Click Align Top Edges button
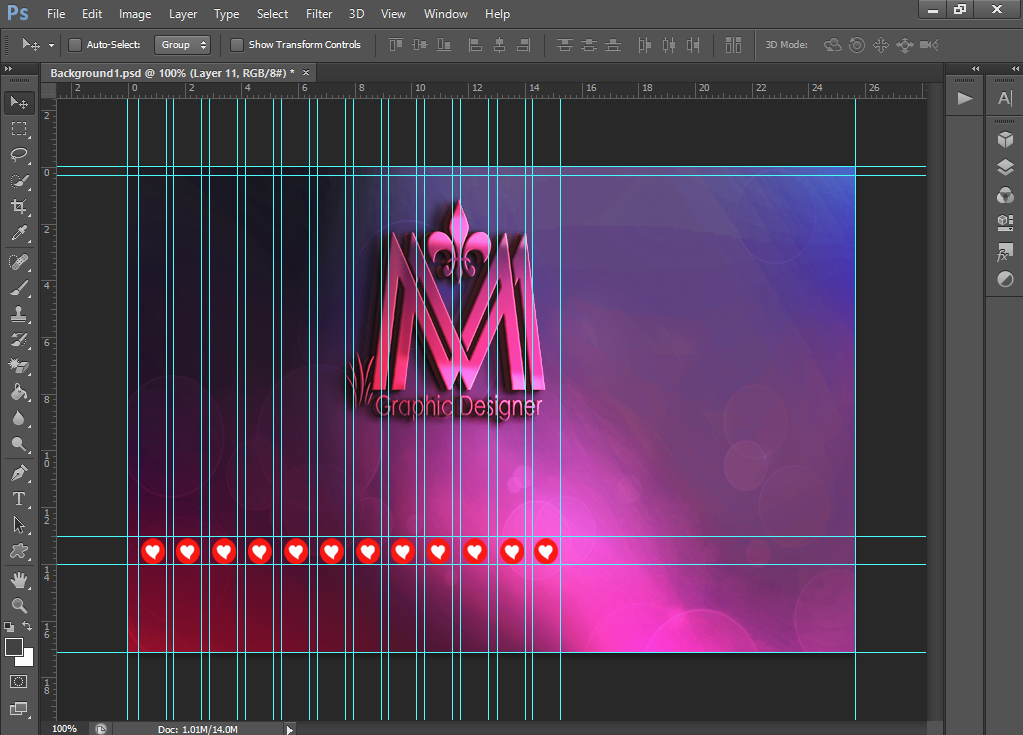The image size is (1023, 735). coord(396,45)
